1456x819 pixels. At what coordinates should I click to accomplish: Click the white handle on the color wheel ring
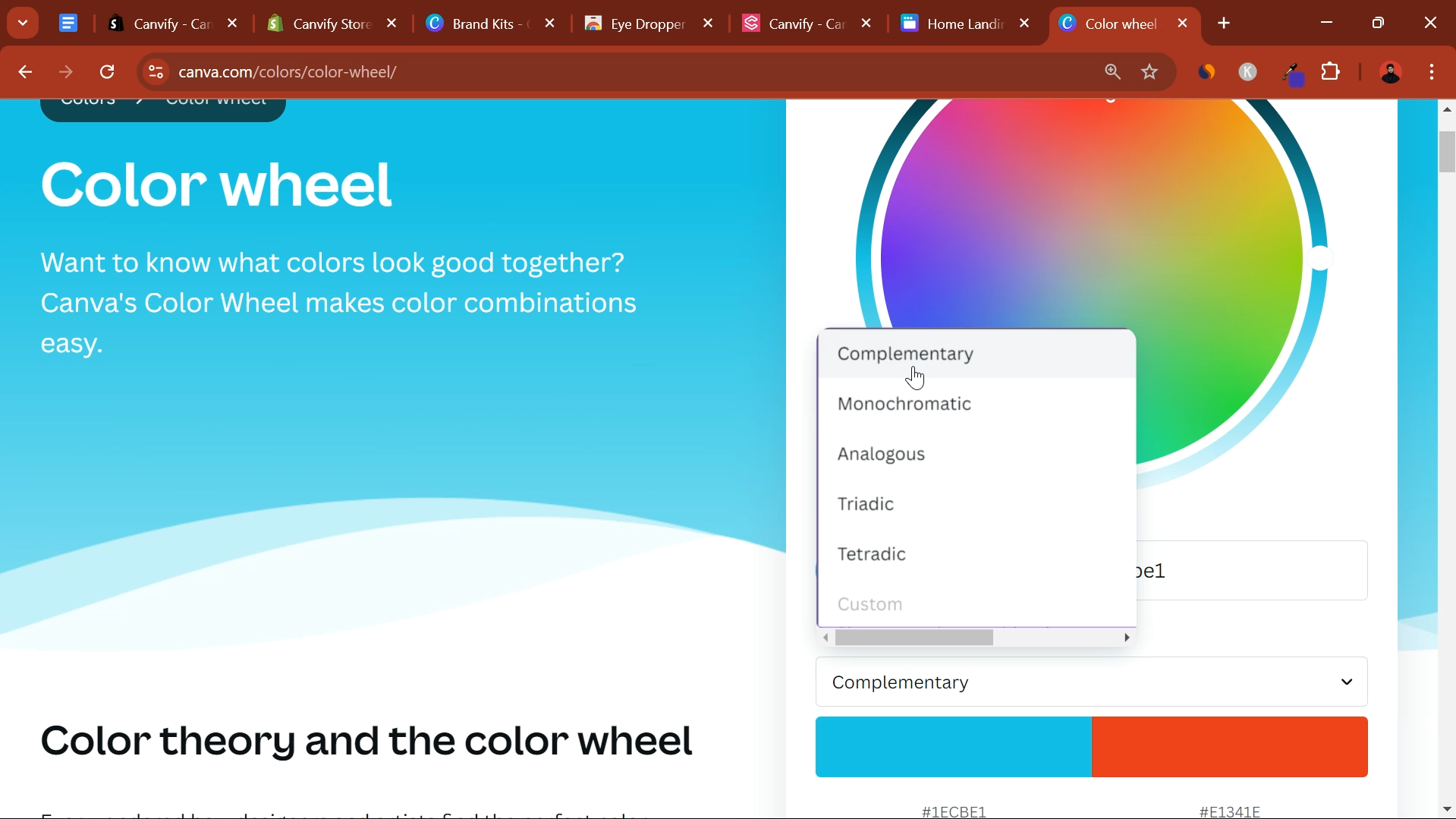[1322, 259]
